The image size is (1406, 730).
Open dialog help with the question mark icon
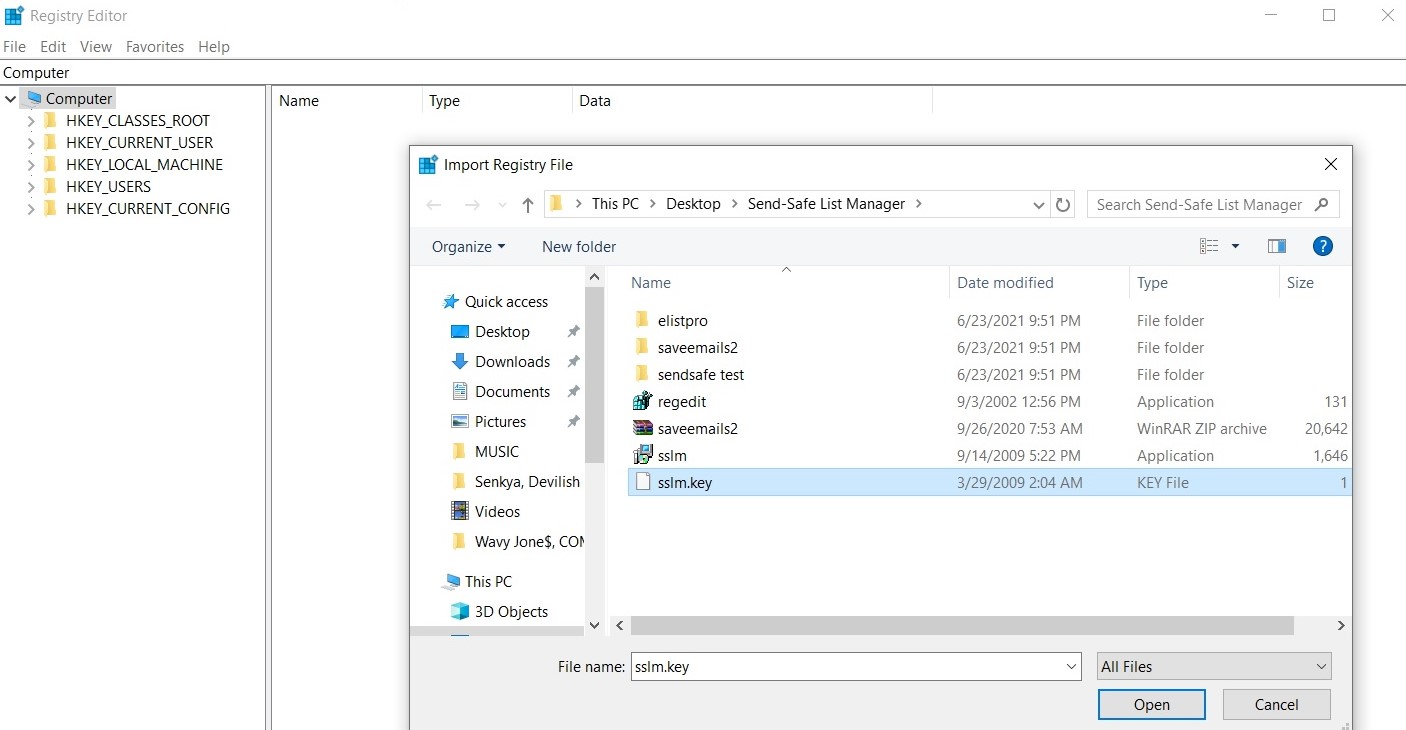[1322, 246]
